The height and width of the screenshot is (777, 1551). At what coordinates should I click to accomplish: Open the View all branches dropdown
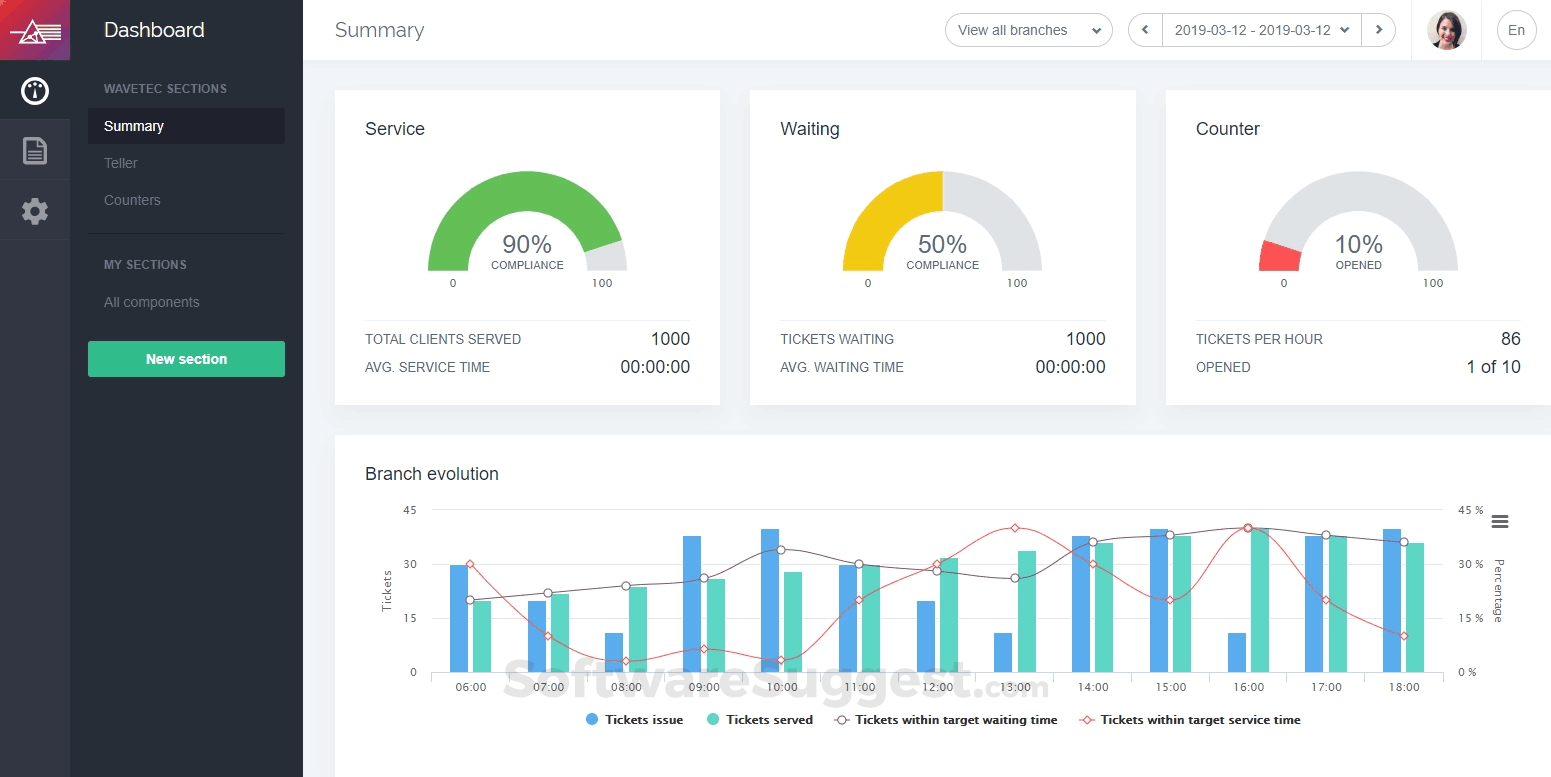pos(1028,30)
